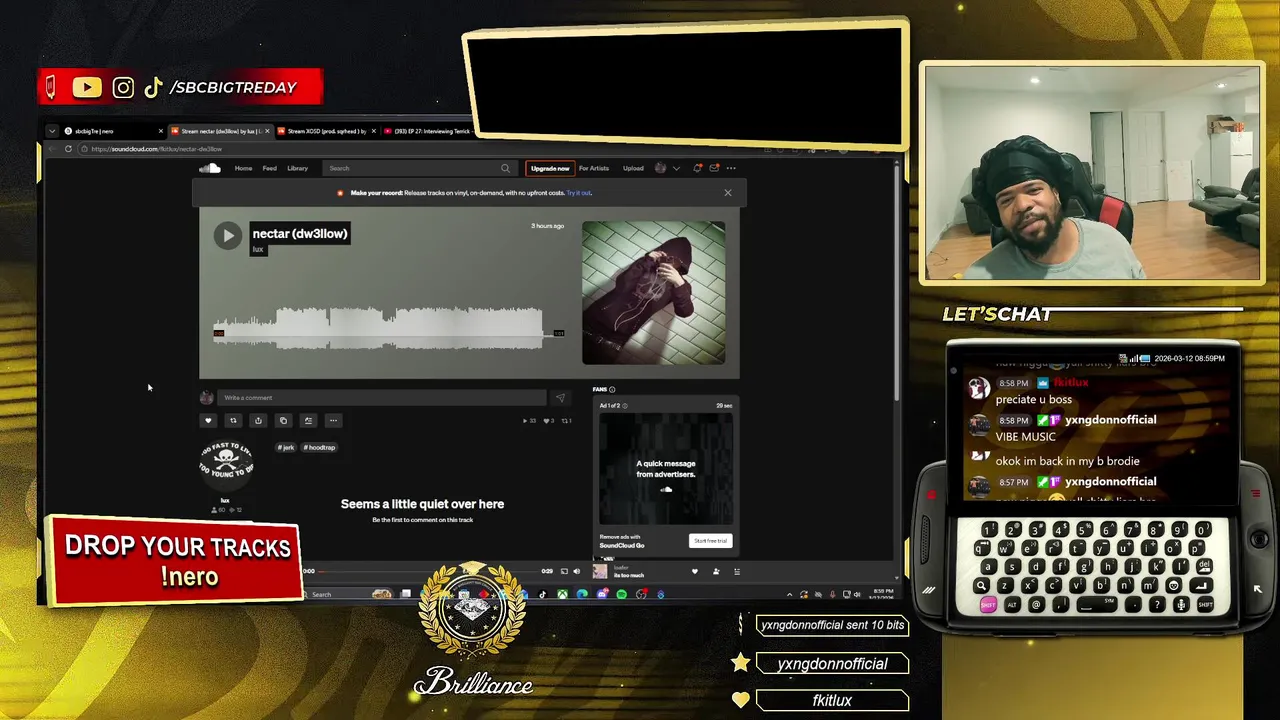The image size is (1280, 720).
Task: Seek on the bottom player progress bar
Action: pyautogui.click(x=428, y=571)
